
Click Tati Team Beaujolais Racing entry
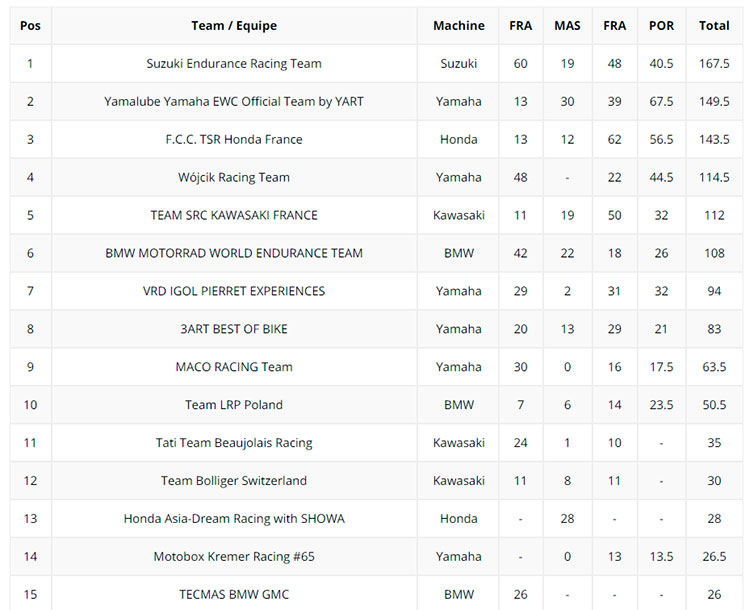(x=234, y=443)
